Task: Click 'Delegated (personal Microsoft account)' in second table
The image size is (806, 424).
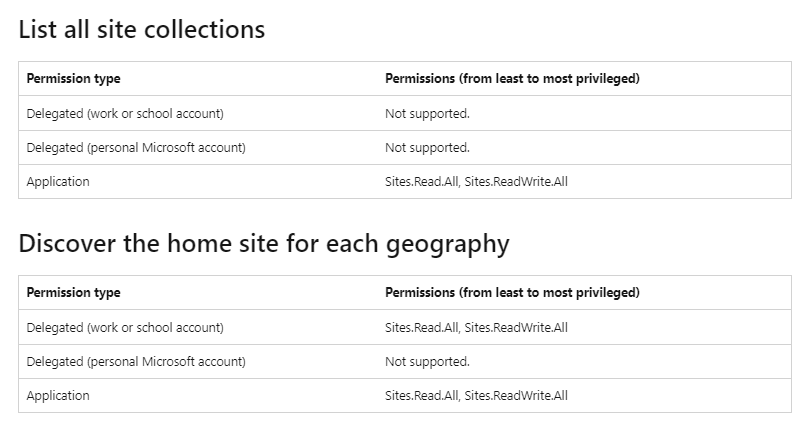Action: [136, 361]
